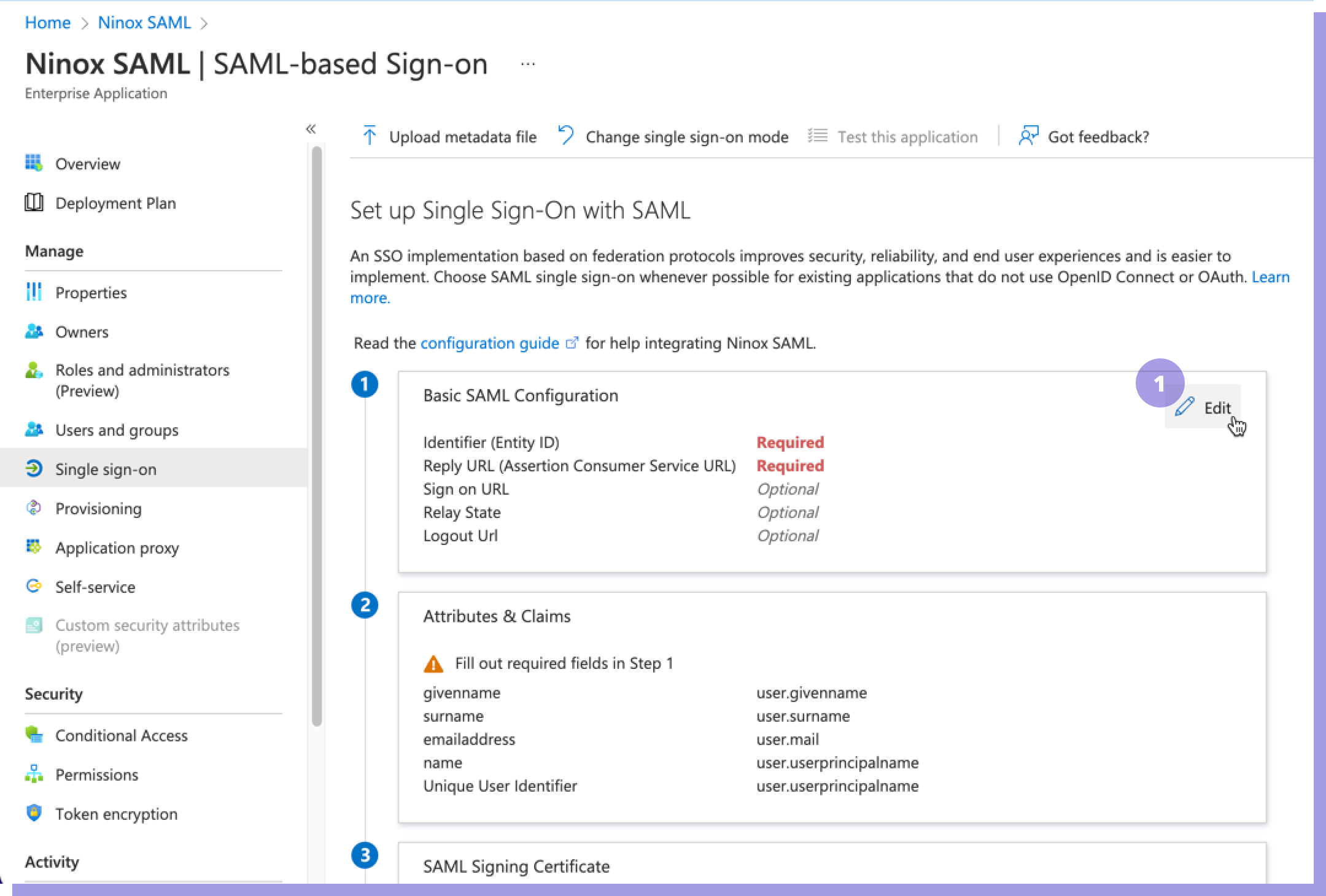Click the Single sign-on arrow icon
Image resolution: width=1326 pixels, height=896 pixels.
pos(34,469)
